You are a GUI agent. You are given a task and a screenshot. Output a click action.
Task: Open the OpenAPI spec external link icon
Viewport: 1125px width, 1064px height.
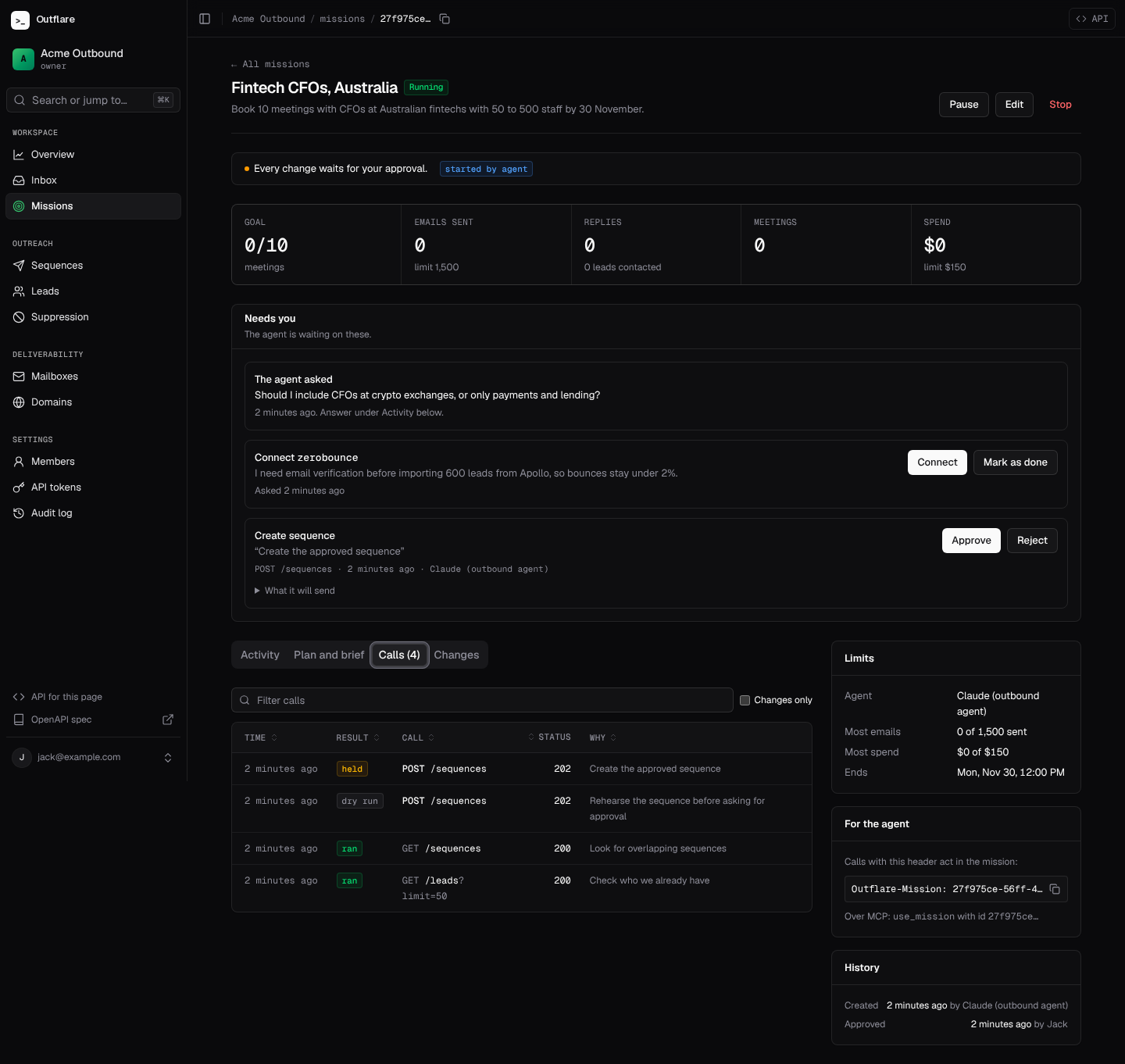[168, 719]
